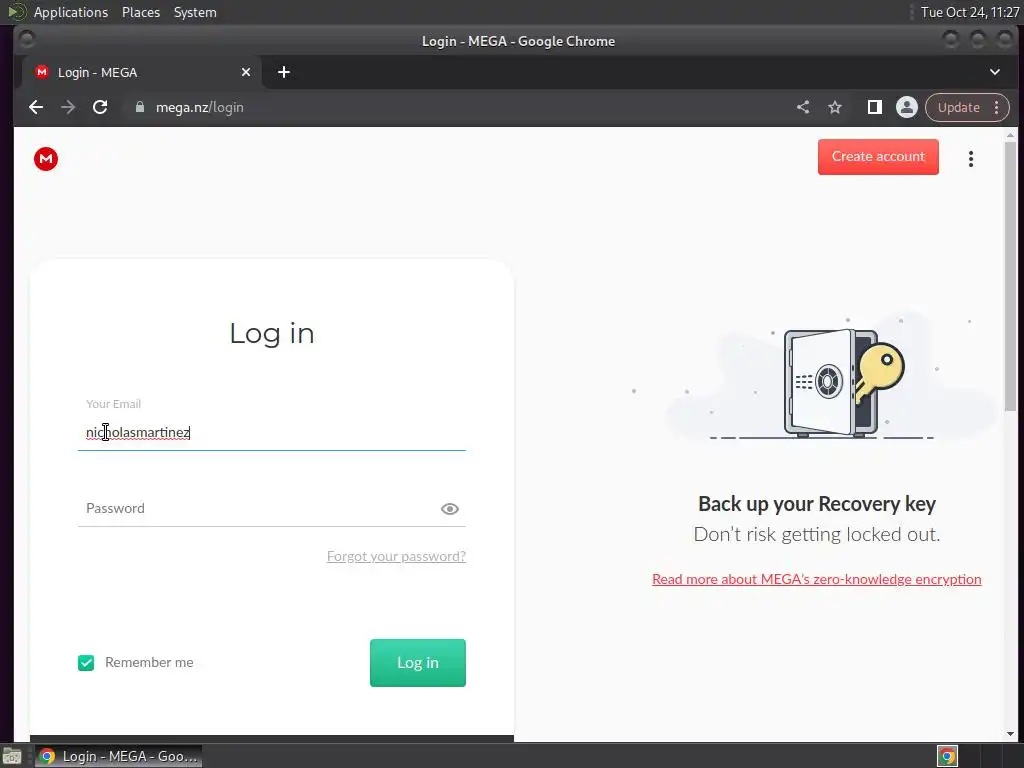Open the Forgot your password link
Screen dimensions: 1024x768
[x=396, y=556]
